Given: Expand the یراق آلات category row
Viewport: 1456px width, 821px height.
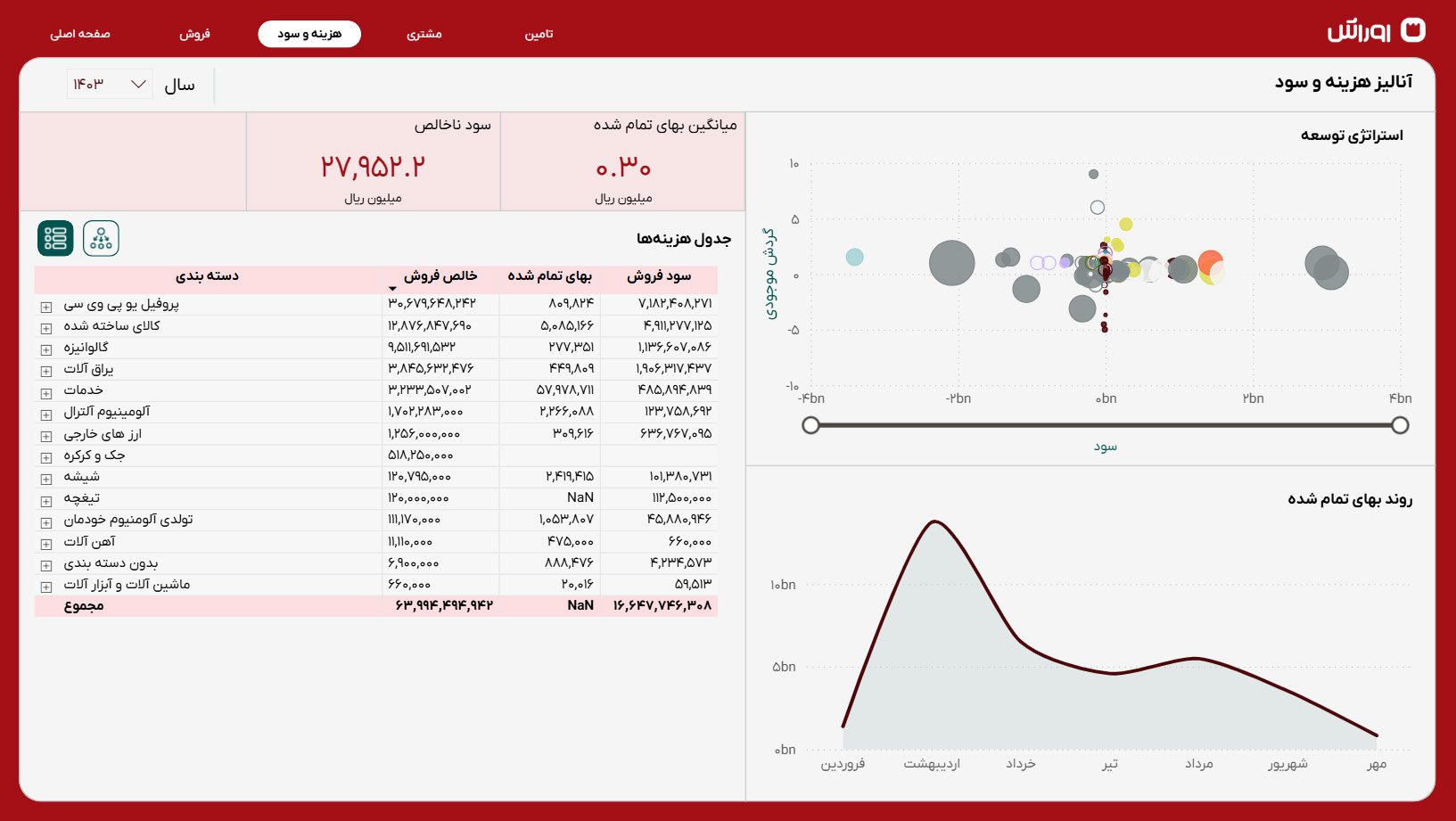Looking at the screenshot, I should pyautogui.click(x=46, y=371).
